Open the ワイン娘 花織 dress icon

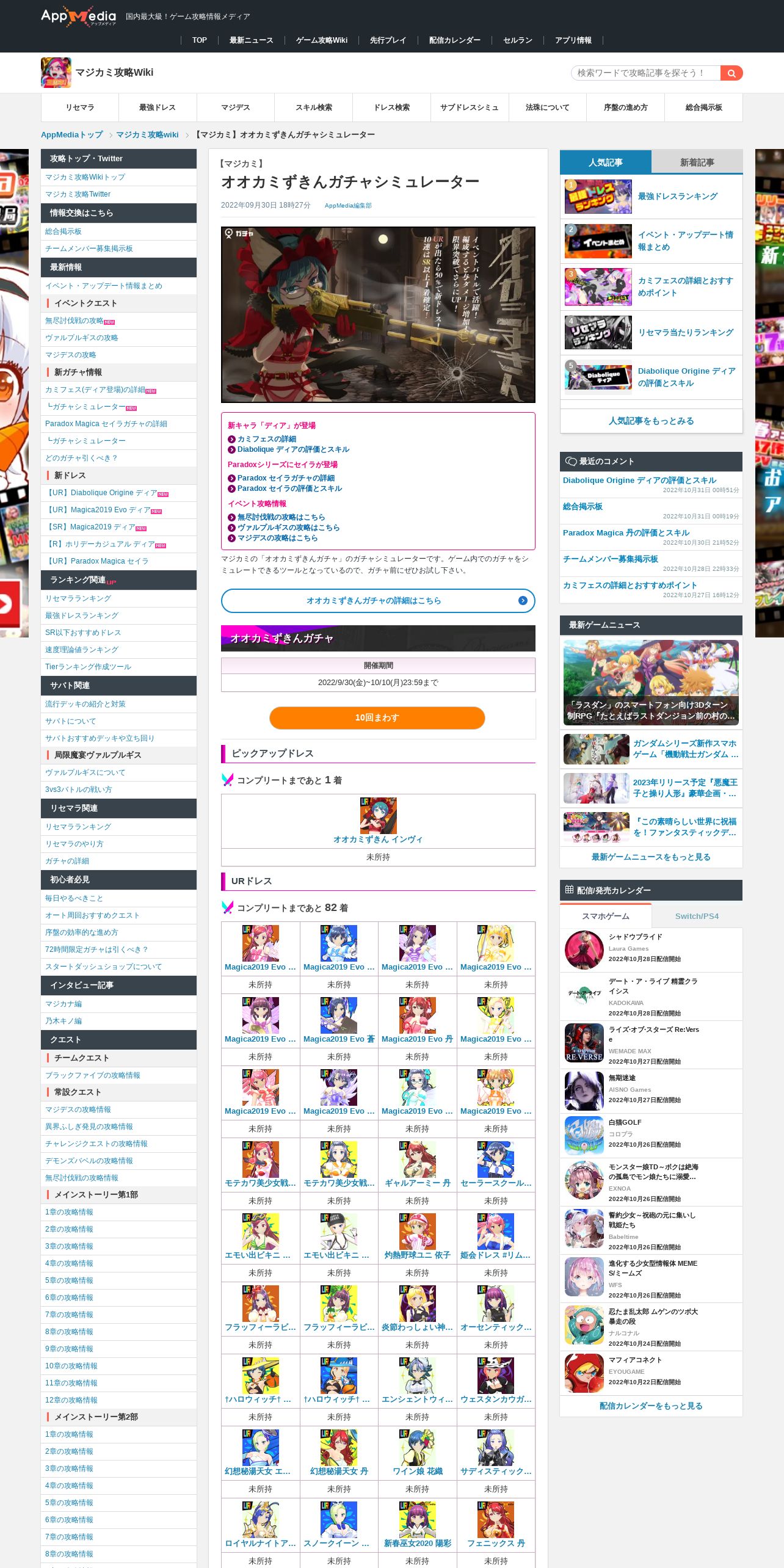417,1447
